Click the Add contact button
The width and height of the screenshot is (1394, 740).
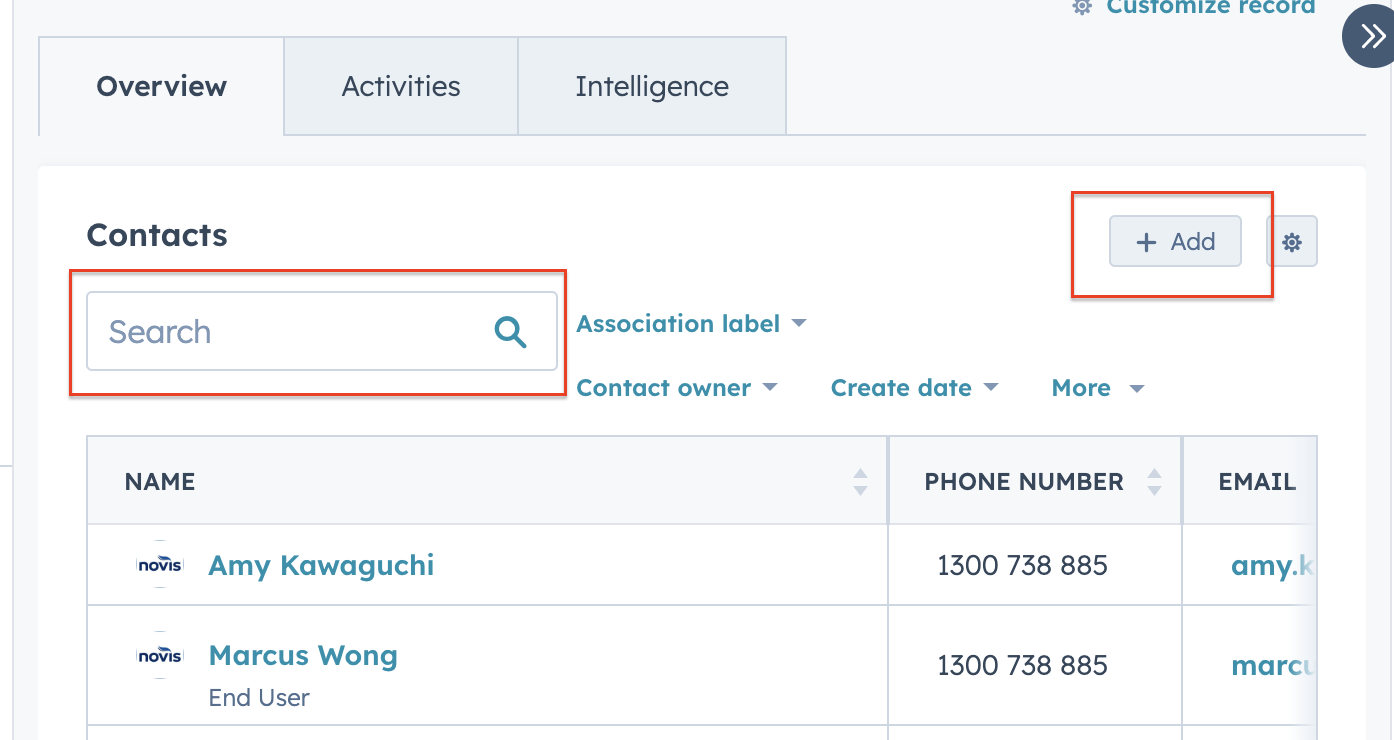point(1175,242)
